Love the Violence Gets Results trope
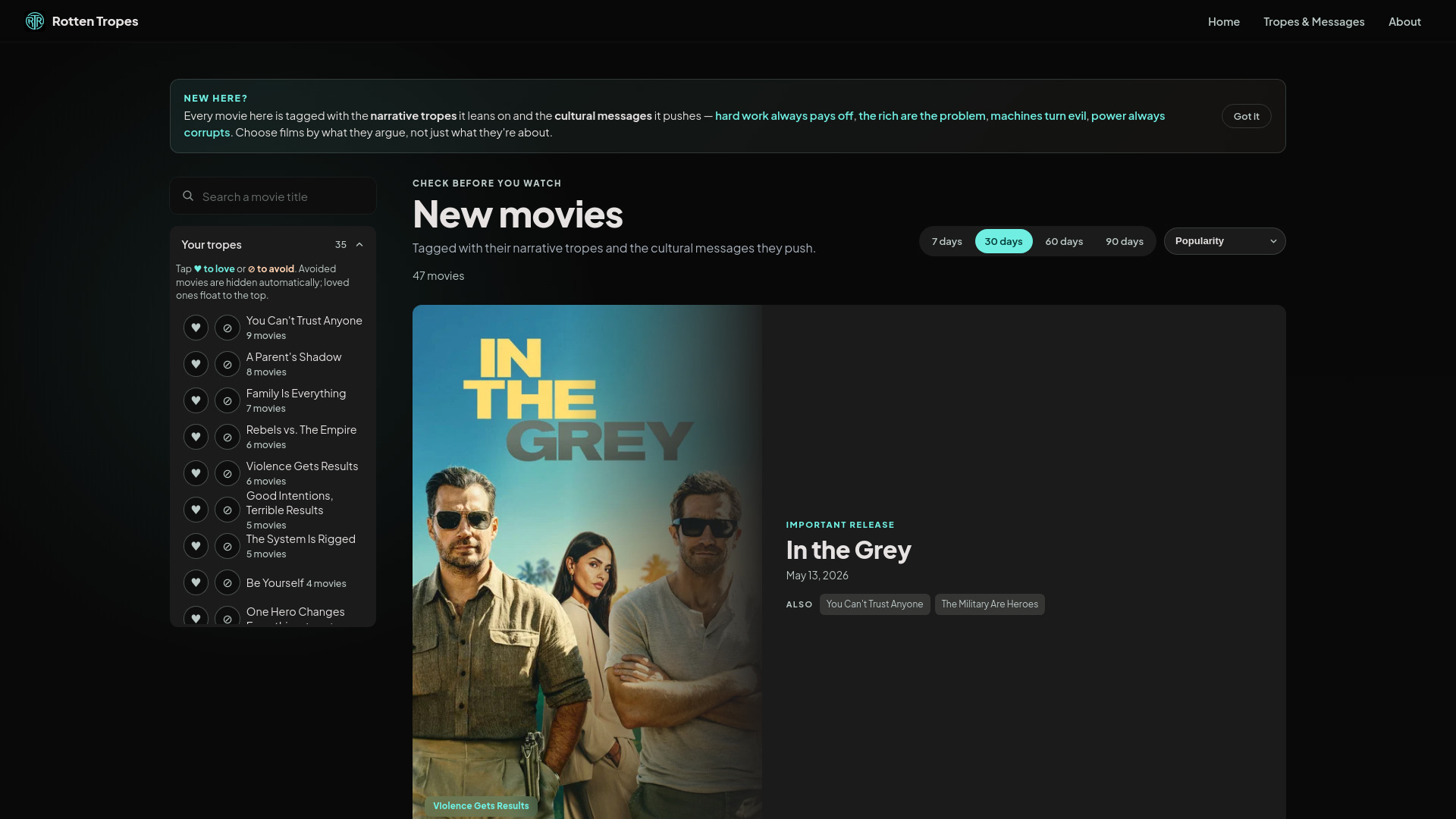 pos(196,473)
